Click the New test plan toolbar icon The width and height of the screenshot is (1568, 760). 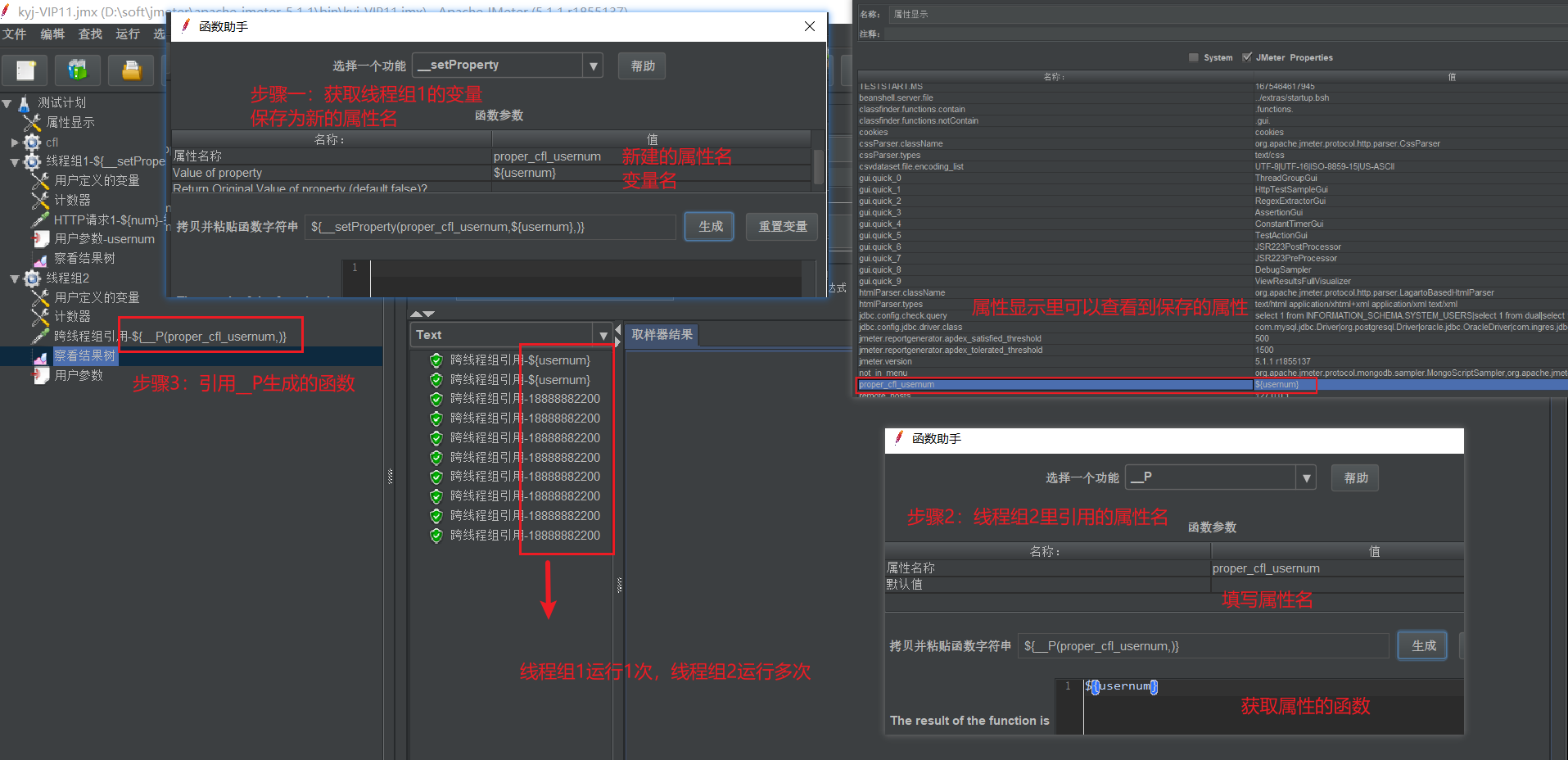click(25, 70)
